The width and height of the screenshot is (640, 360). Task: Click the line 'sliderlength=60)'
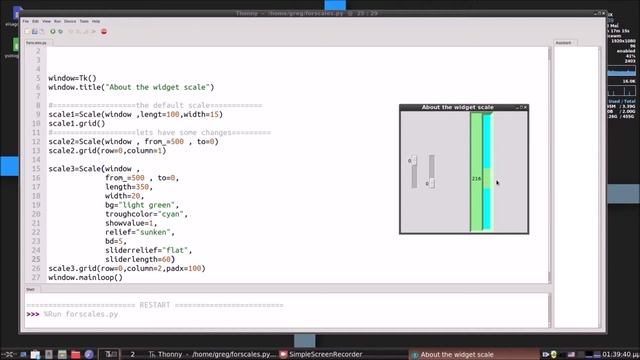pos(140,260)
